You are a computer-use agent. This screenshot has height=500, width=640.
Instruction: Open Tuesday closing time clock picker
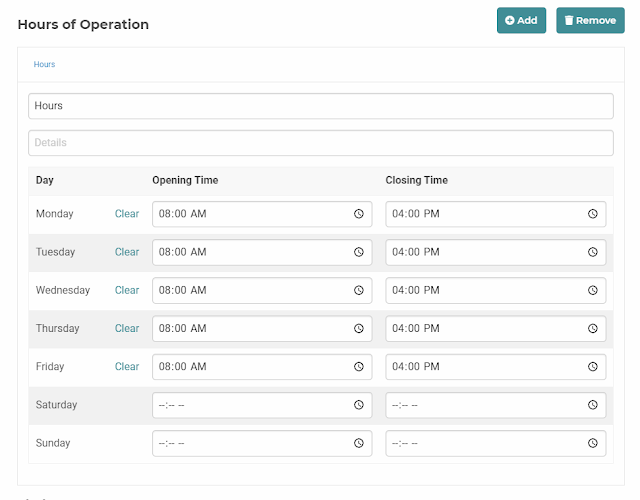click(x=593, y=252)
